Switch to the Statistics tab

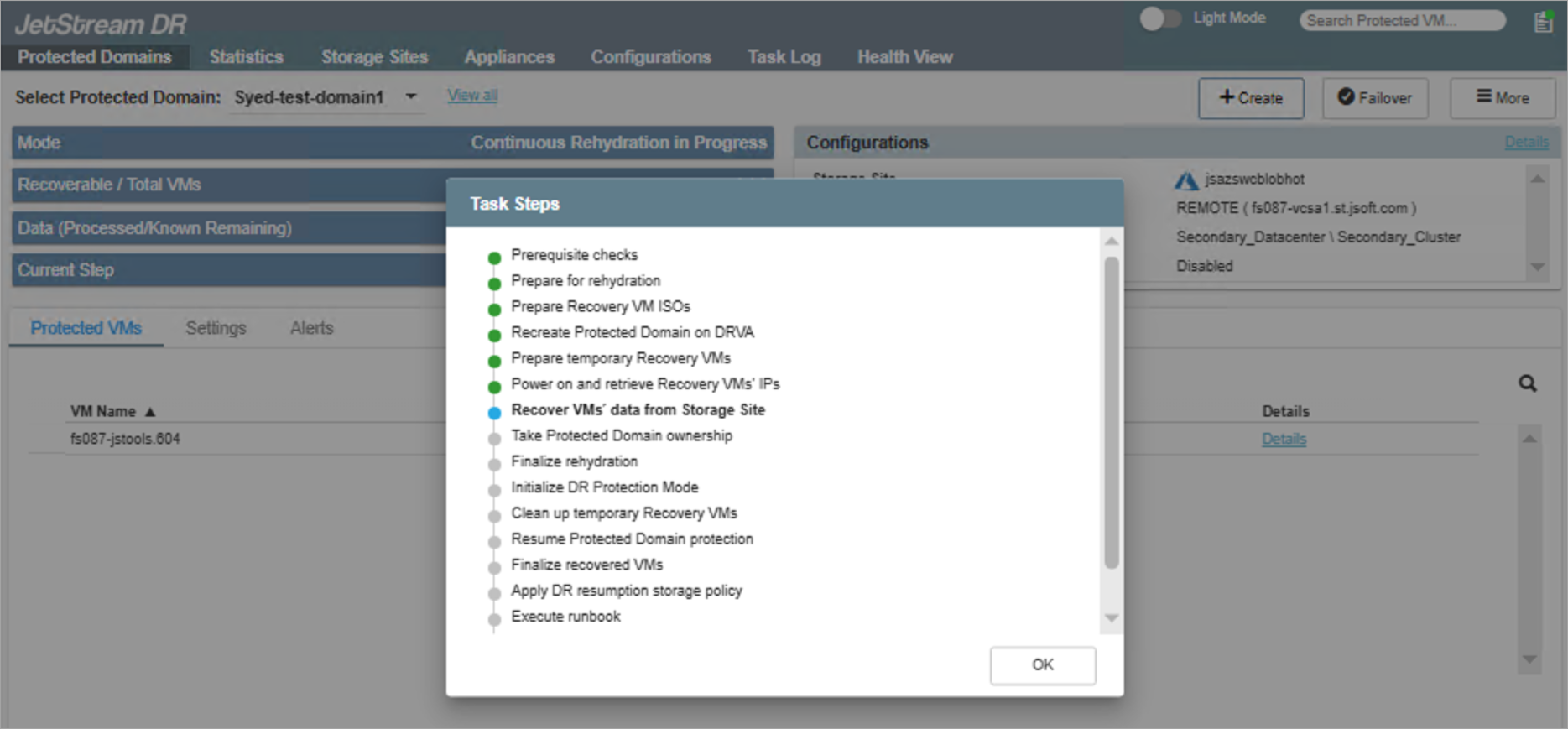[x=246, y=57]
